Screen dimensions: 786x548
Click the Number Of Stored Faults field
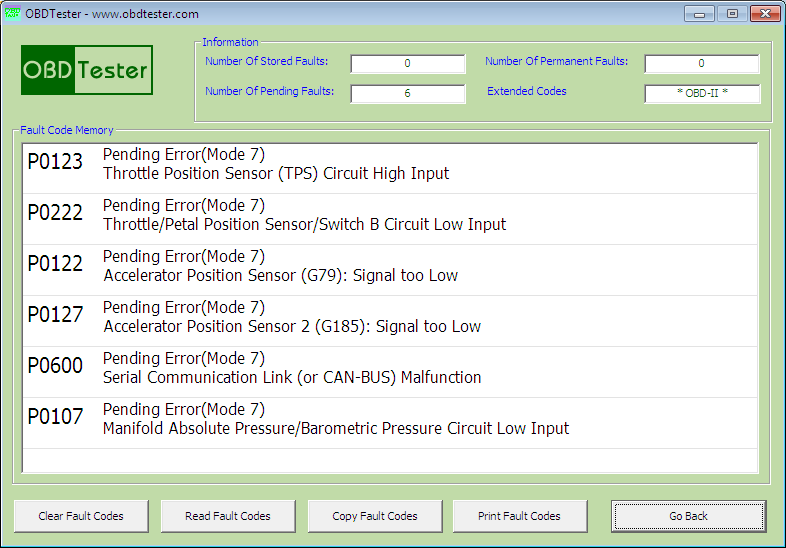coord(407,64)
